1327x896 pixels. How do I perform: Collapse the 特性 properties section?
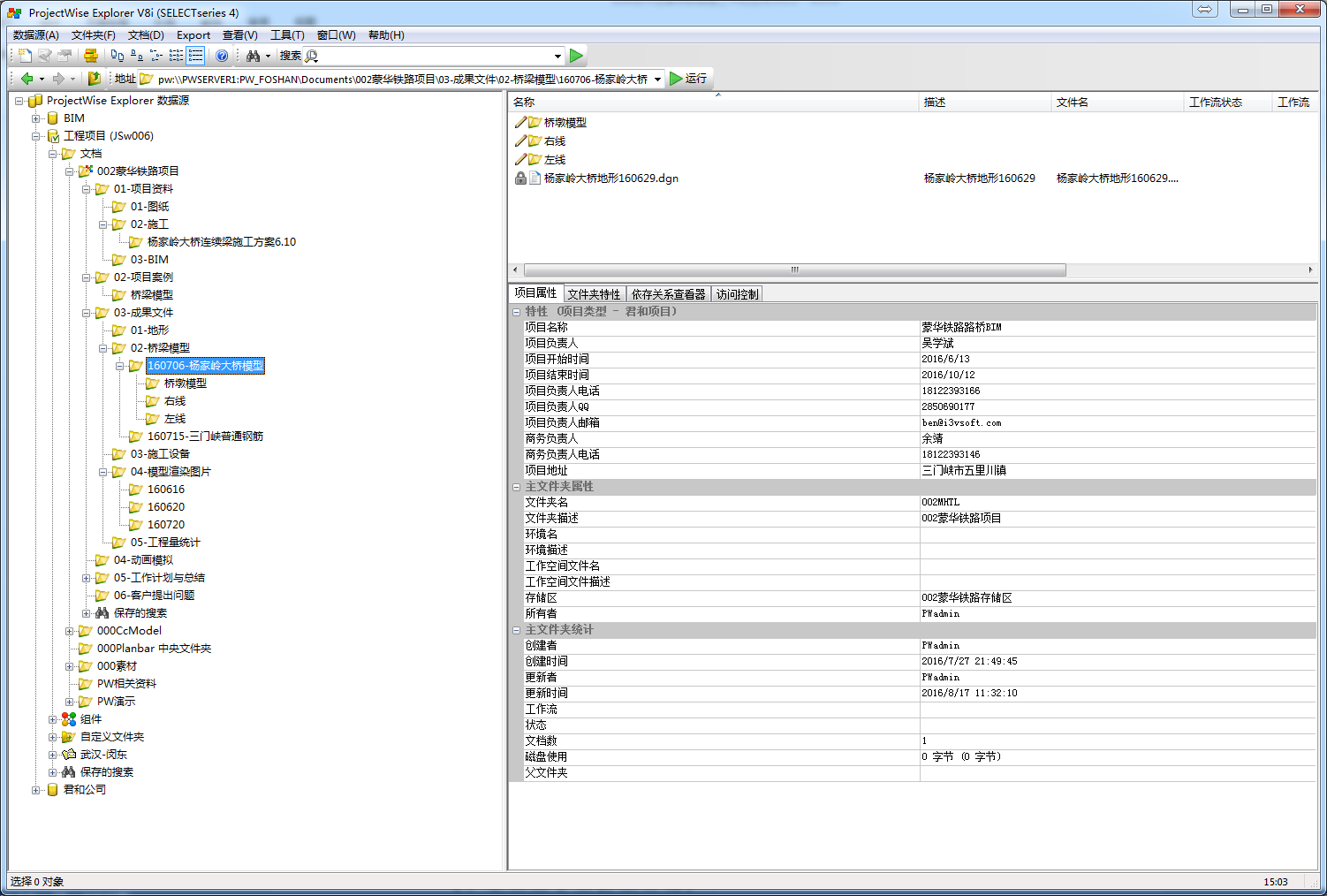point(517,312)
